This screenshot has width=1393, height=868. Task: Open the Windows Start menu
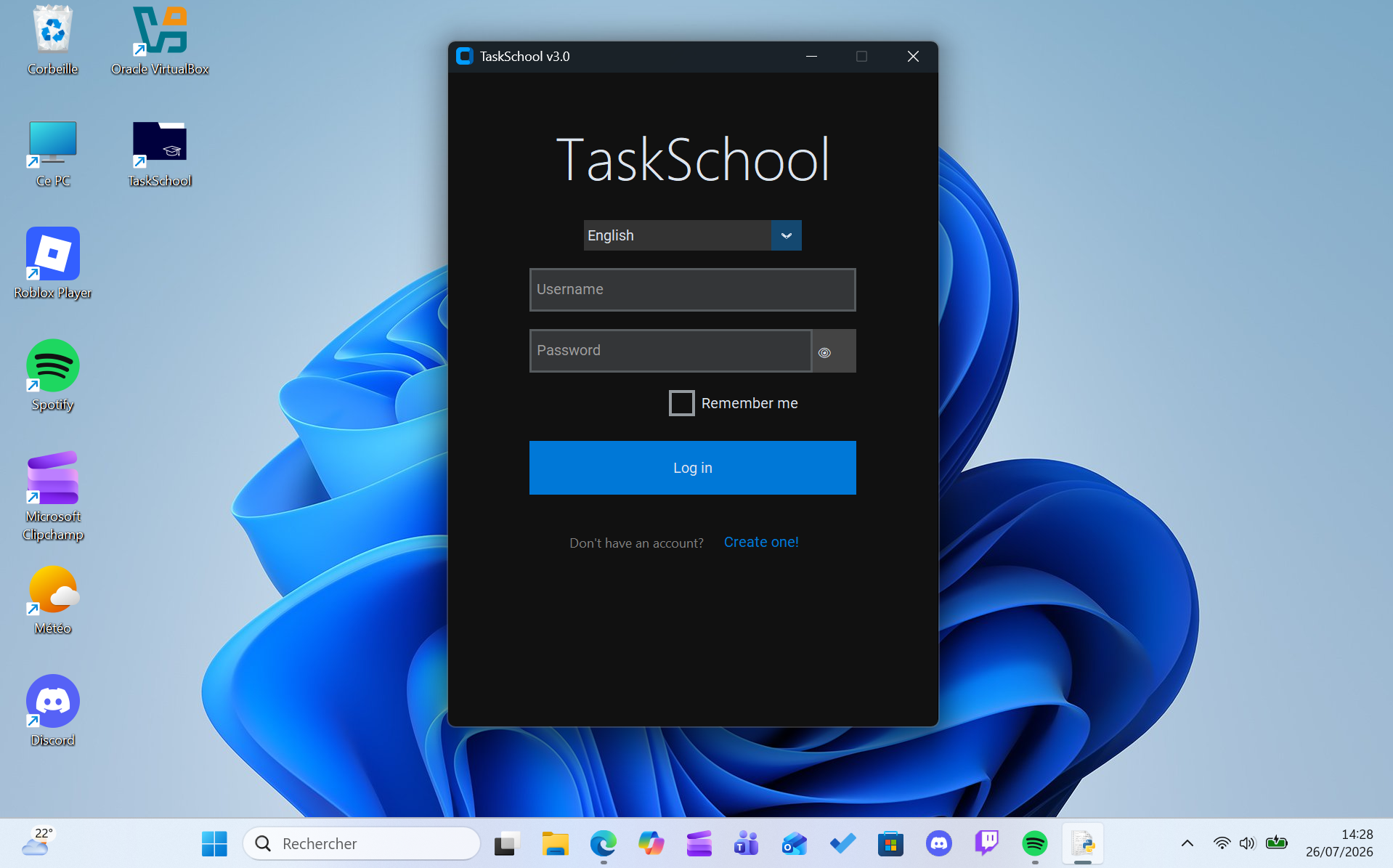point(214,843)
